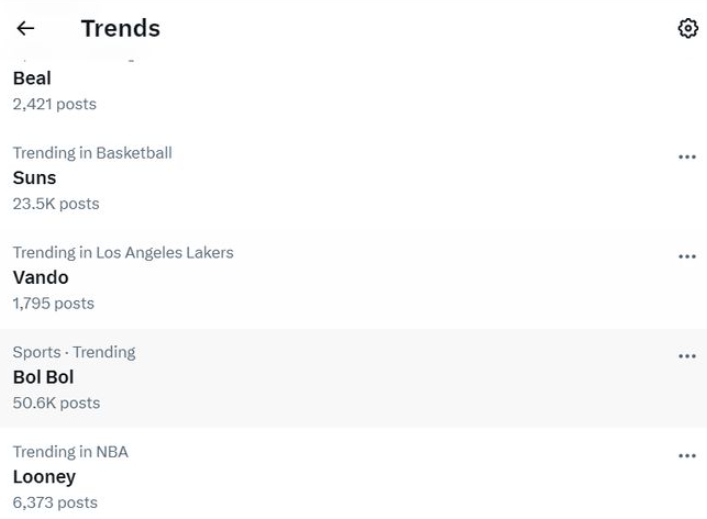Open the Trends settings gear
This screenshot has height=519, width=707.
click(687, 29)
